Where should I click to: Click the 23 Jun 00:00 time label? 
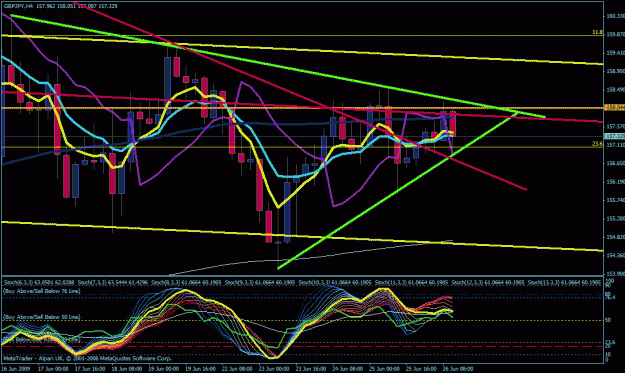click(x=274, y=369)
